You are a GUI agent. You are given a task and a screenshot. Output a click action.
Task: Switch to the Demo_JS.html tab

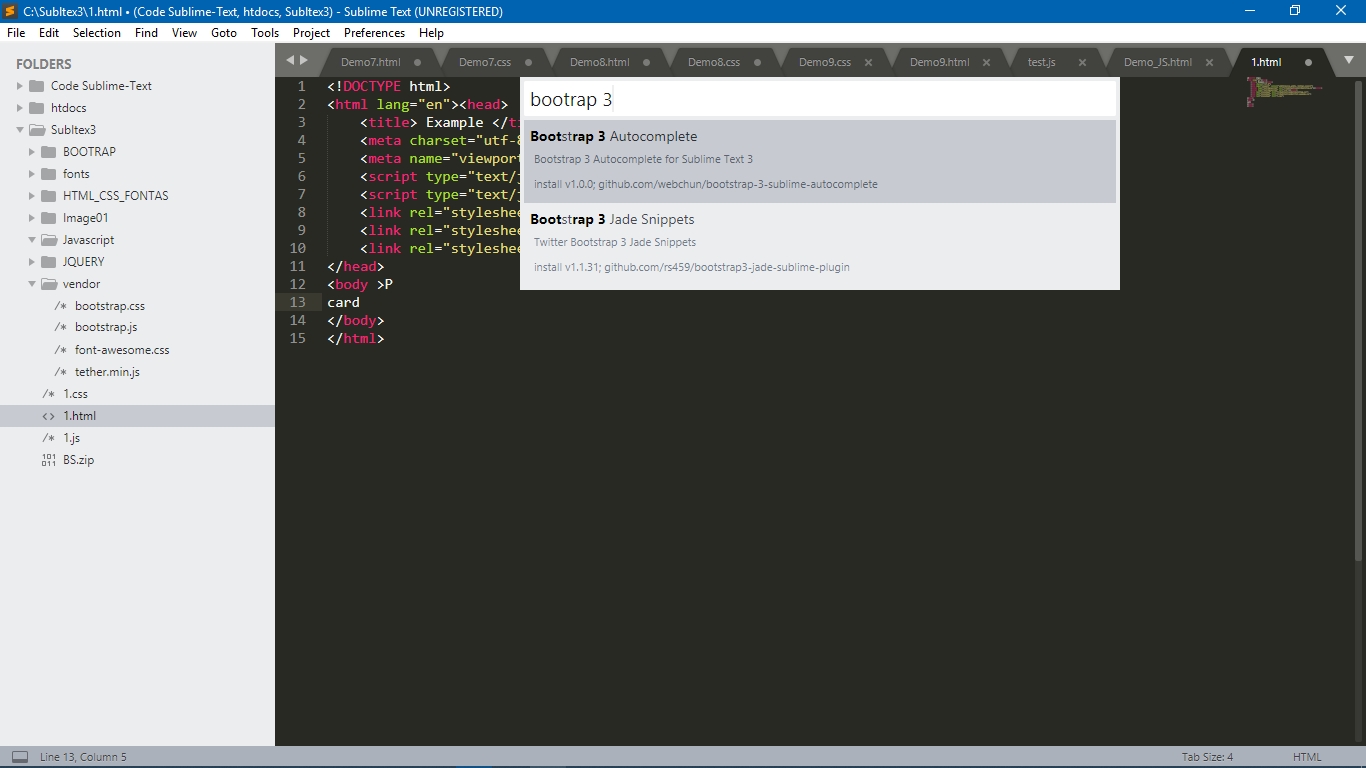point(1158,62)
